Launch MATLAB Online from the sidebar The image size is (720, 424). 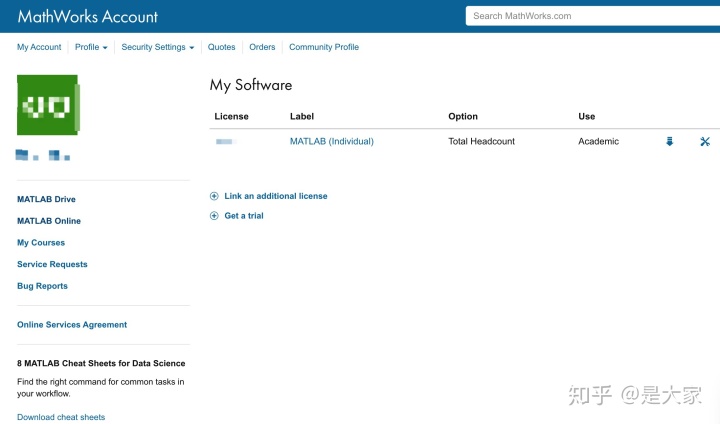[49, 221]
